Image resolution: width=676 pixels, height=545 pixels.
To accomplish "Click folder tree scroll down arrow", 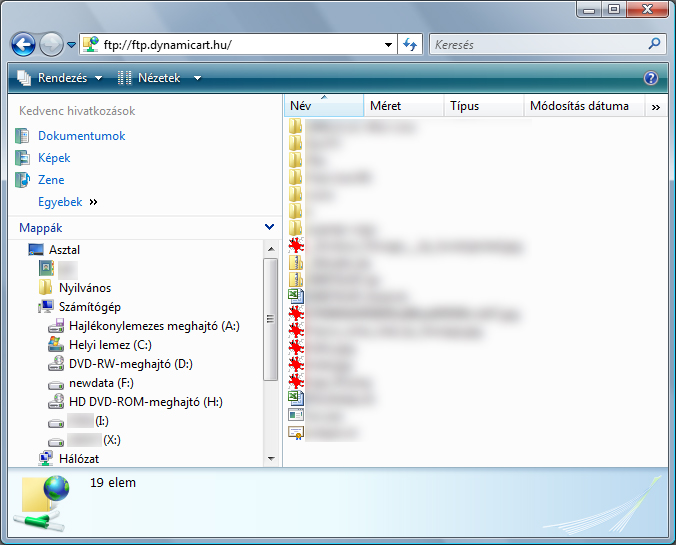I will click(271, 458).
